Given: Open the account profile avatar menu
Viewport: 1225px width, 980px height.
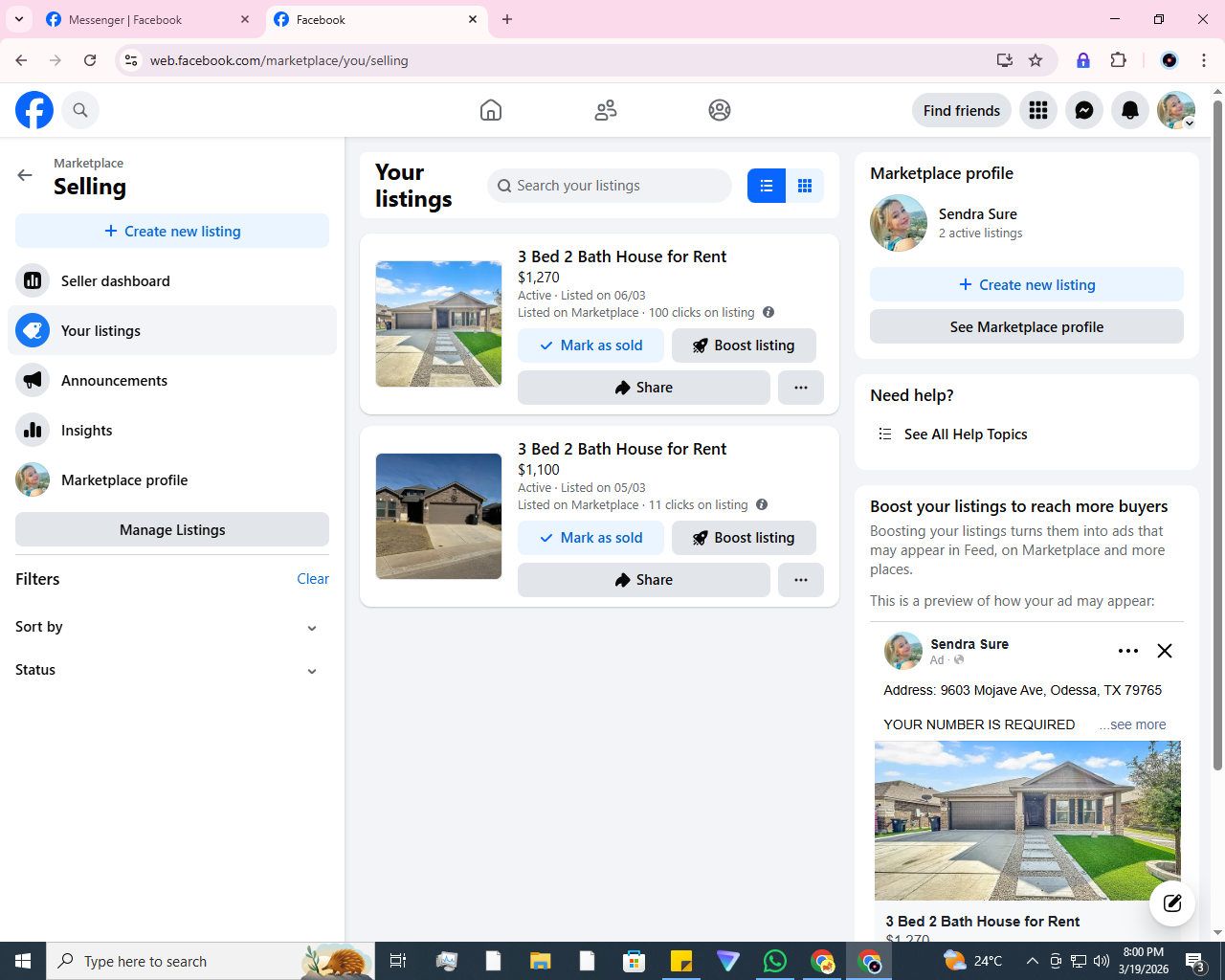Looking at the screenshot, I should coord(1176,110).
